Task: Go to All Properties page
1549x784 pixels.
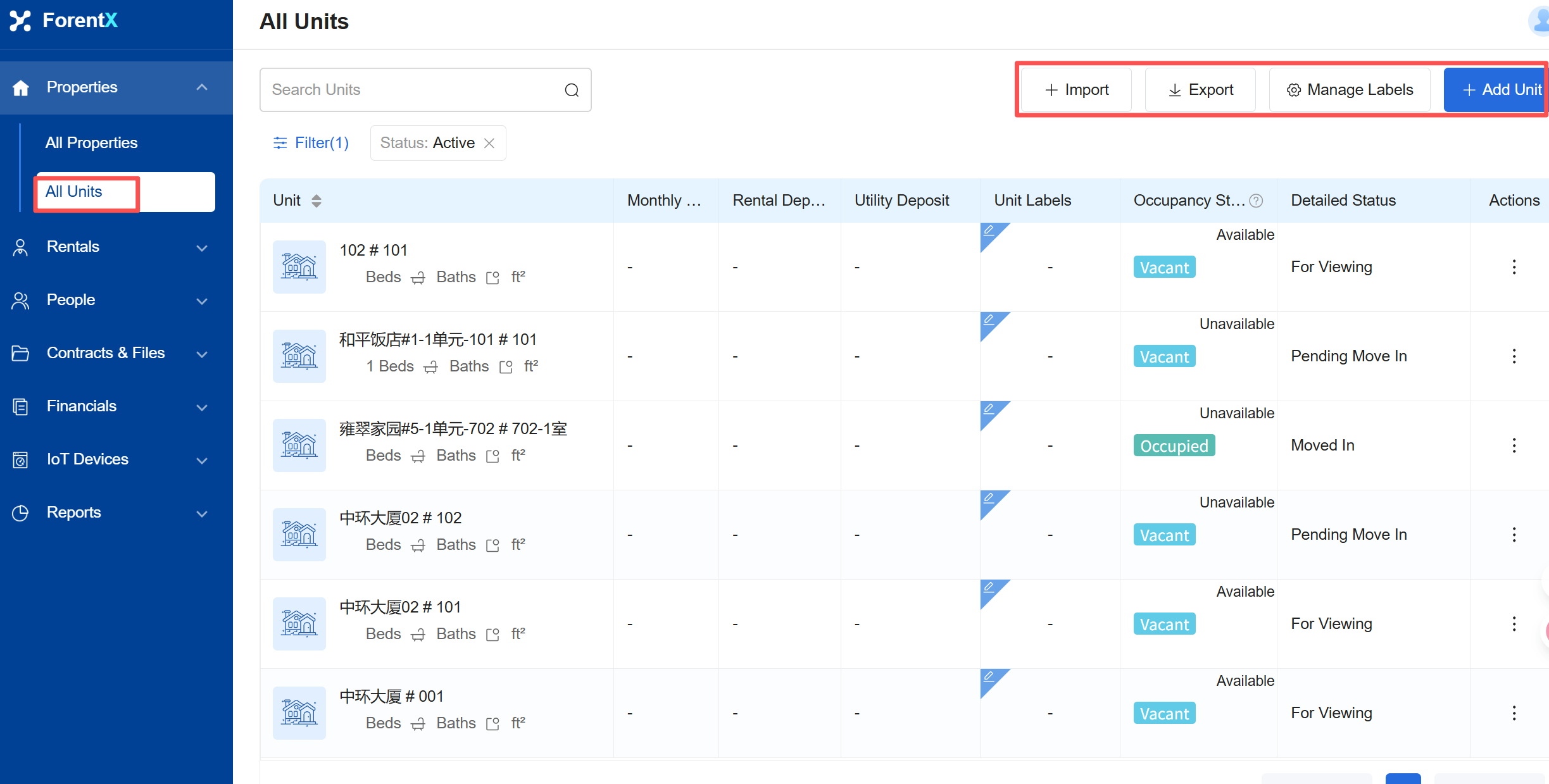Action: (91, 143)
